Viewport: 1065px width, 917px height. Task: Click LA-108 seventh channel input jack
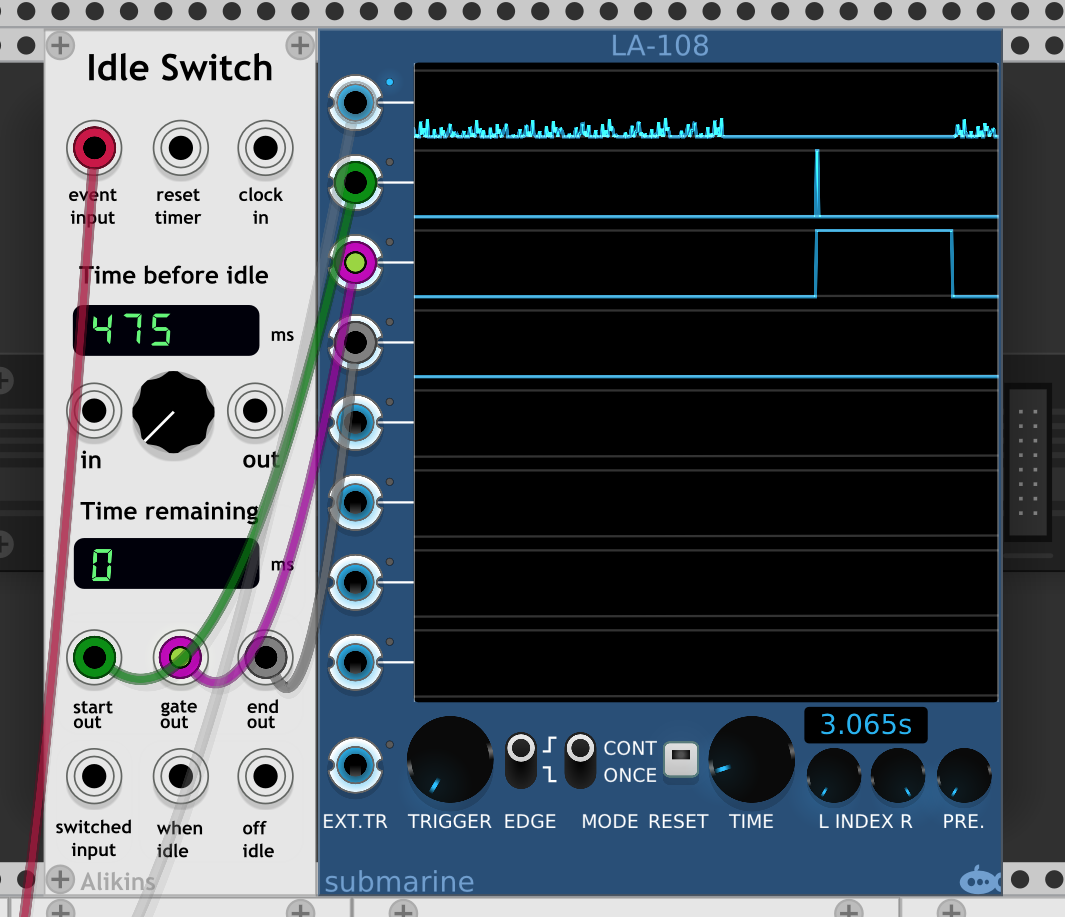click(355, 582)
